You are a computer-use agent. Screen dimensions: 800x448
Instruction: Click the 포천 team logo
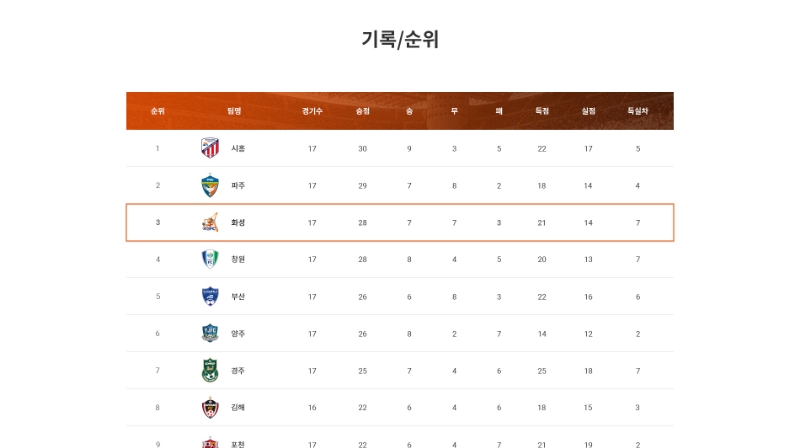(210, 442)
